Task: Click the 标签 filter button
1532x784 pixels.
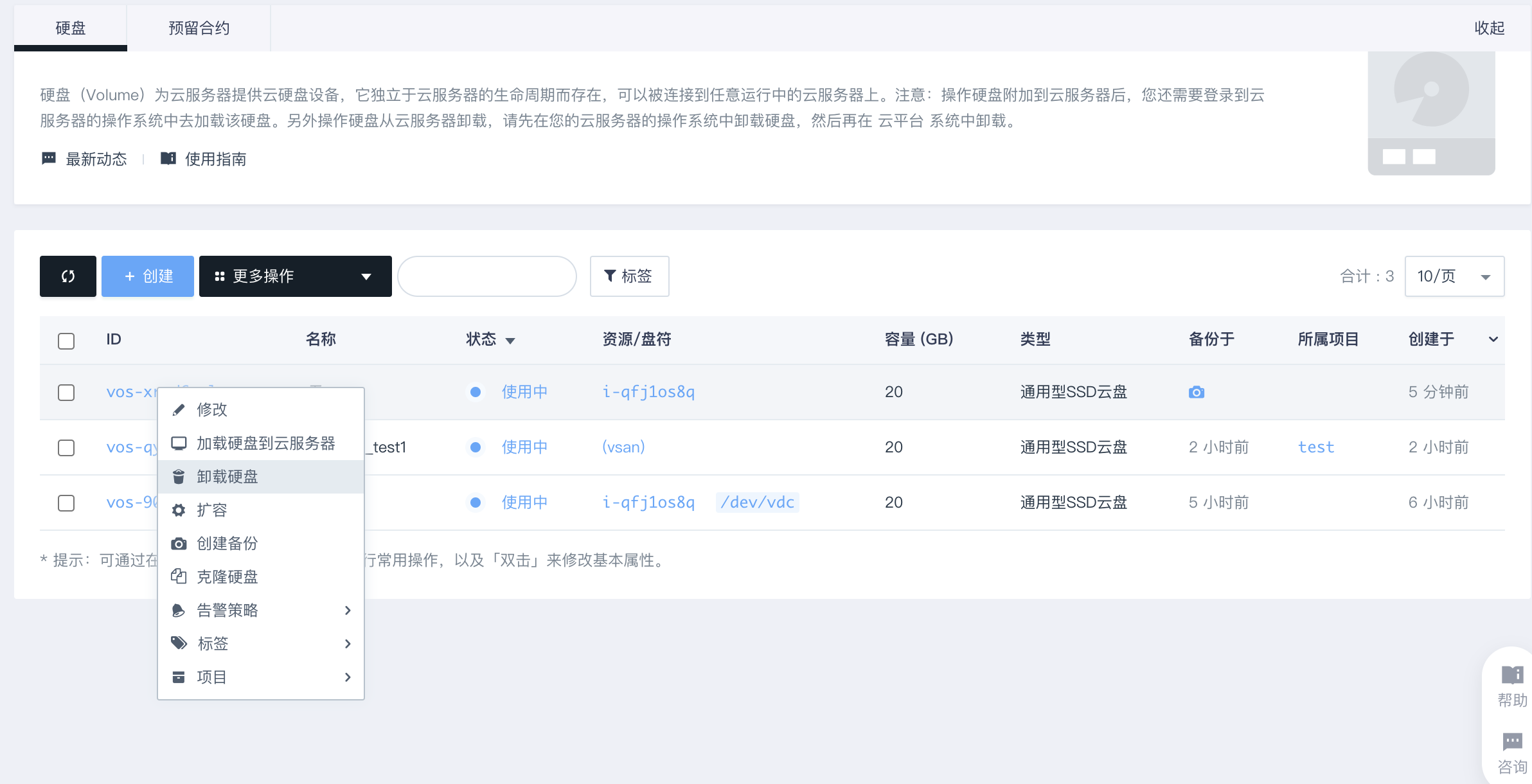Action: 630,276
